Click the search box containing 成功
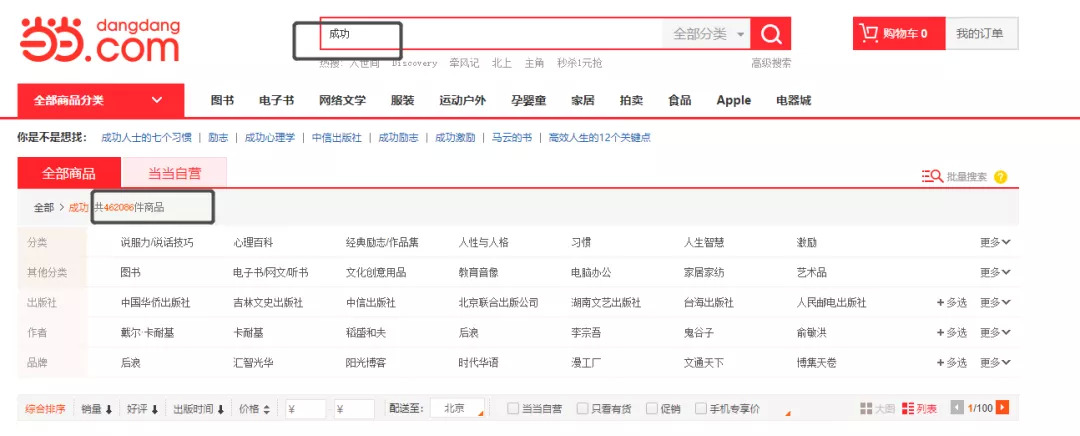 click(490, 34)
